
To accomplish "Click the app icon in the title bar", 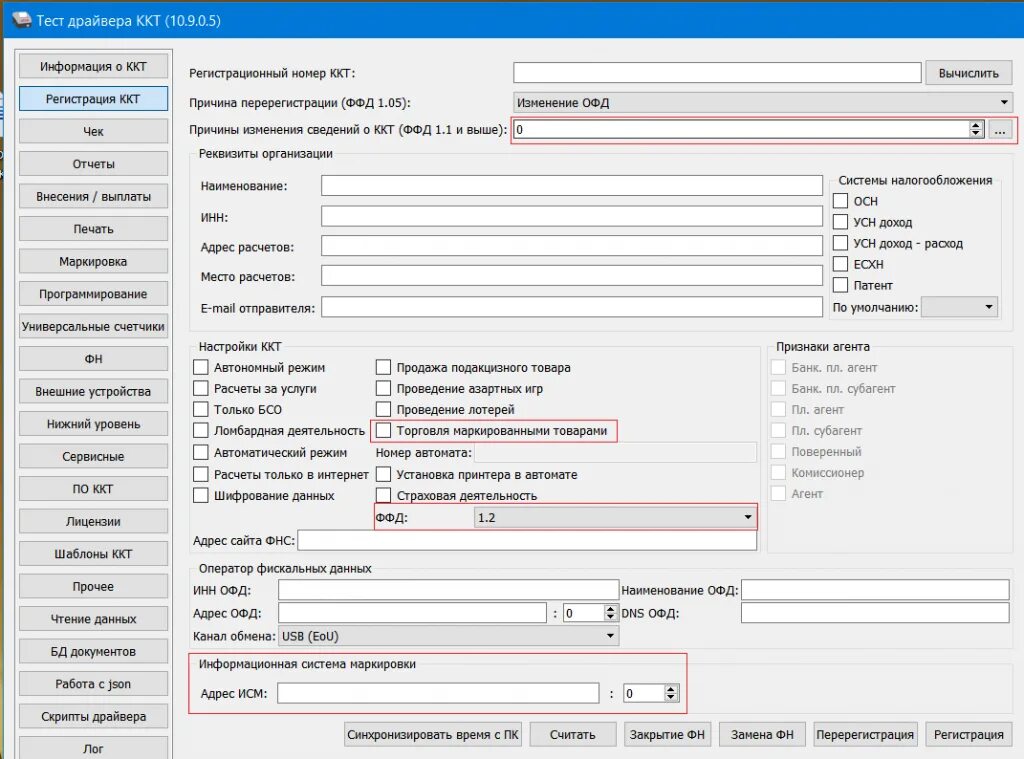I will pyautogui.click(x=21, y=20).
